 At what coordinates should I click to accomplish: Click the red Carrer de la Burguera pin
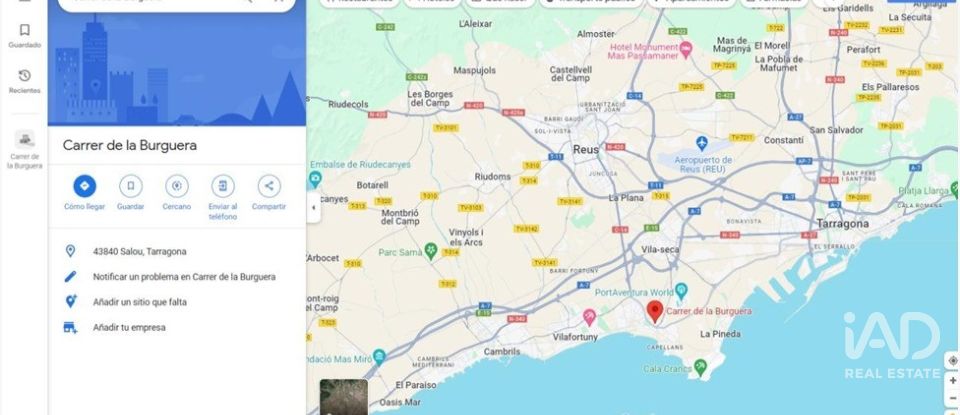coord(654,312)
